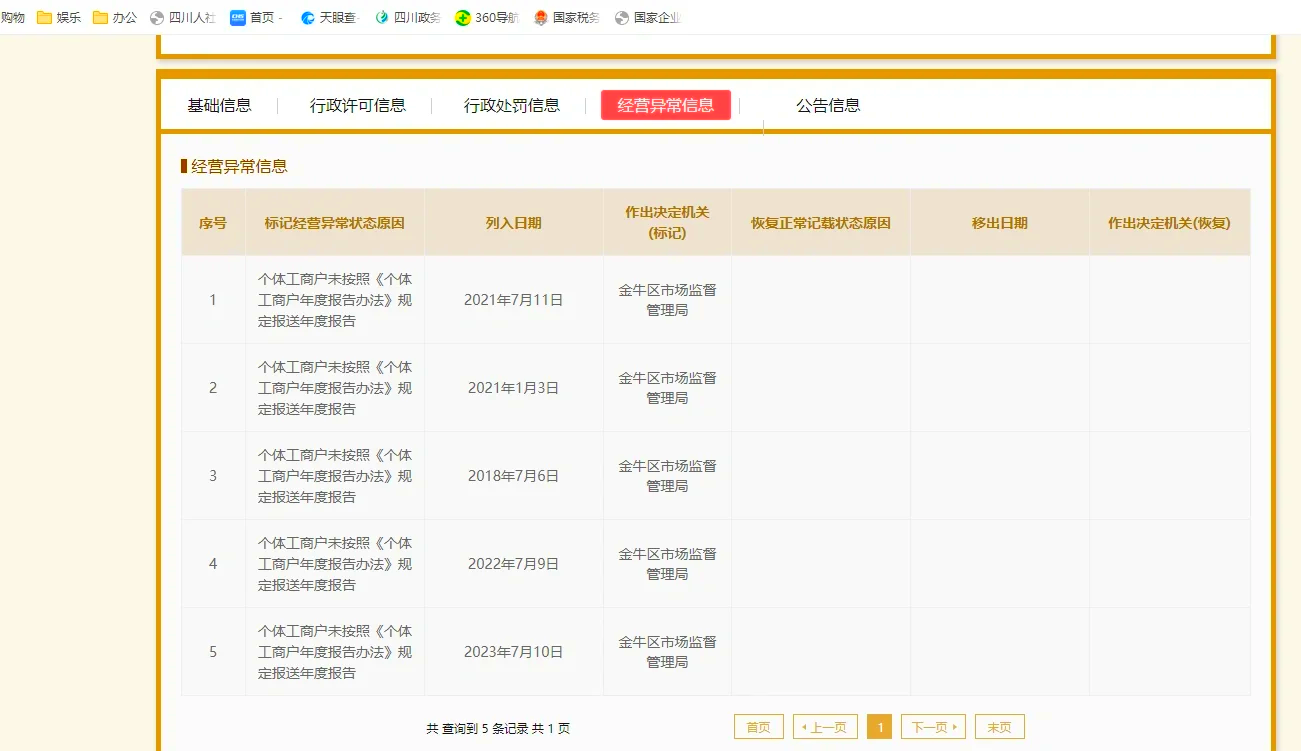Select the 经营异常信息 tab
The height and width of the screenshot is (751, 1301).
pyautogui.click(x=666, y=105)
